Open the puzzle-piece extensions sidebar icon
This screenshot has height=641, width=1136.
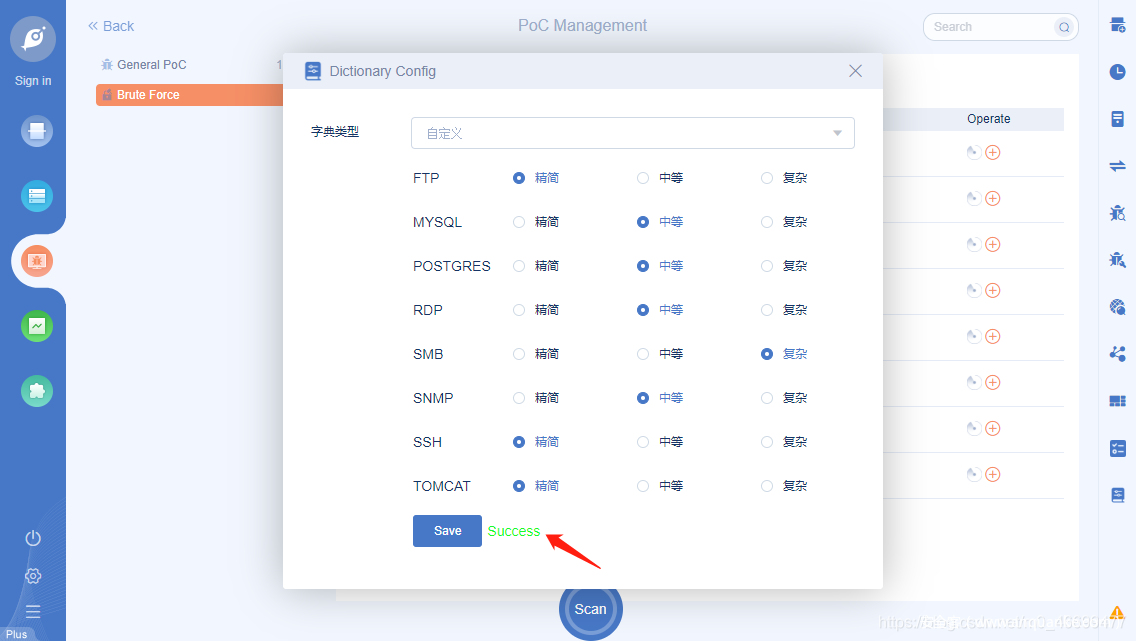click(x=37, y=391)
